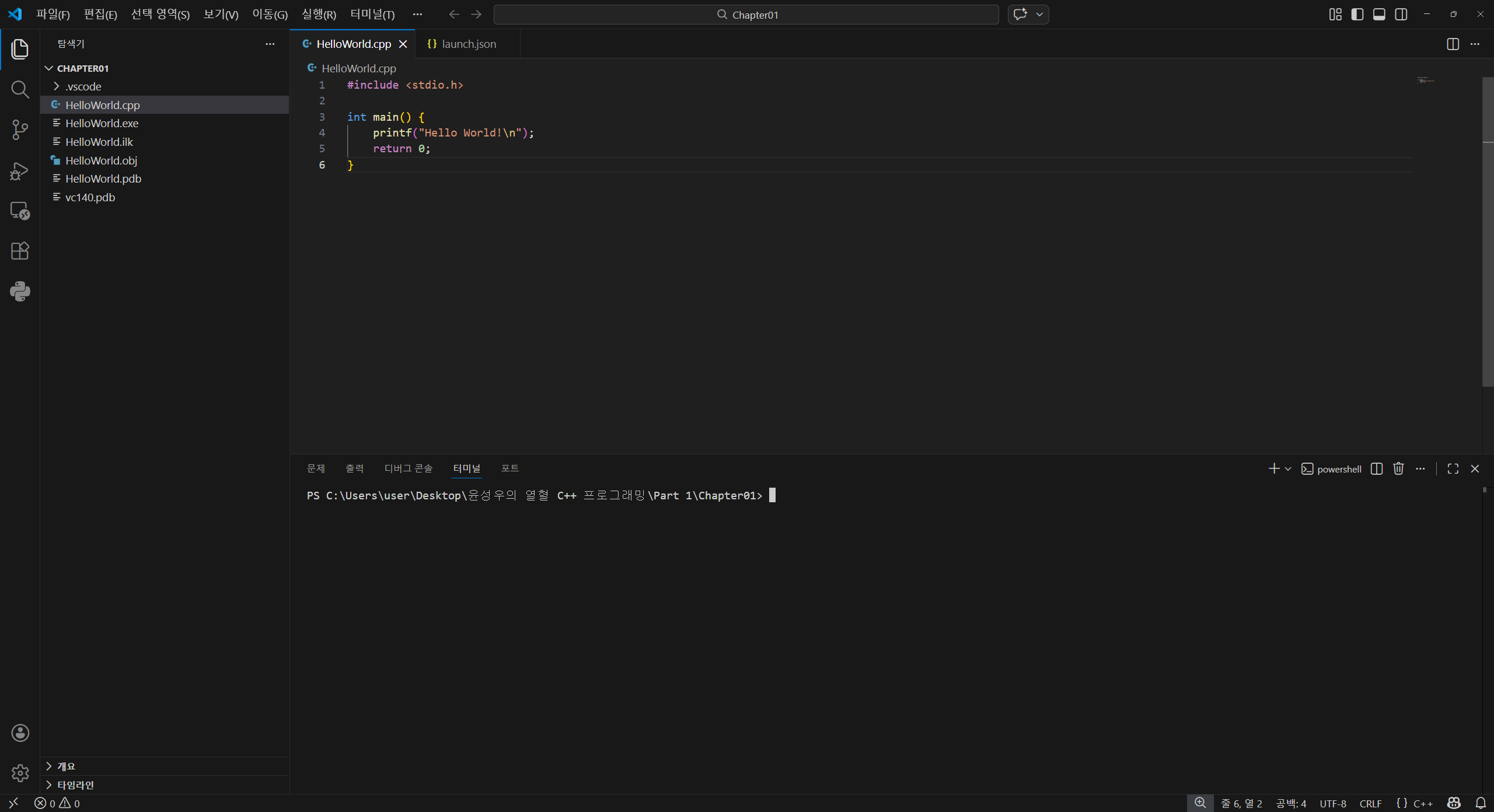The image size is (1494, 812).
Task: Click CRLF line ending in status bar
Action: [1370, 803]
